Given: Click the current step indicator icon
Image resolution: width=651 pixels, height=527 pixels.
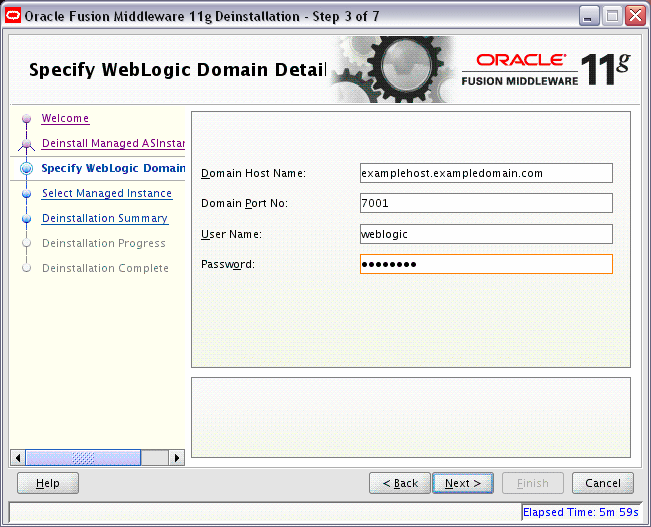Looking at the screenshot, I should coord(27,169).
